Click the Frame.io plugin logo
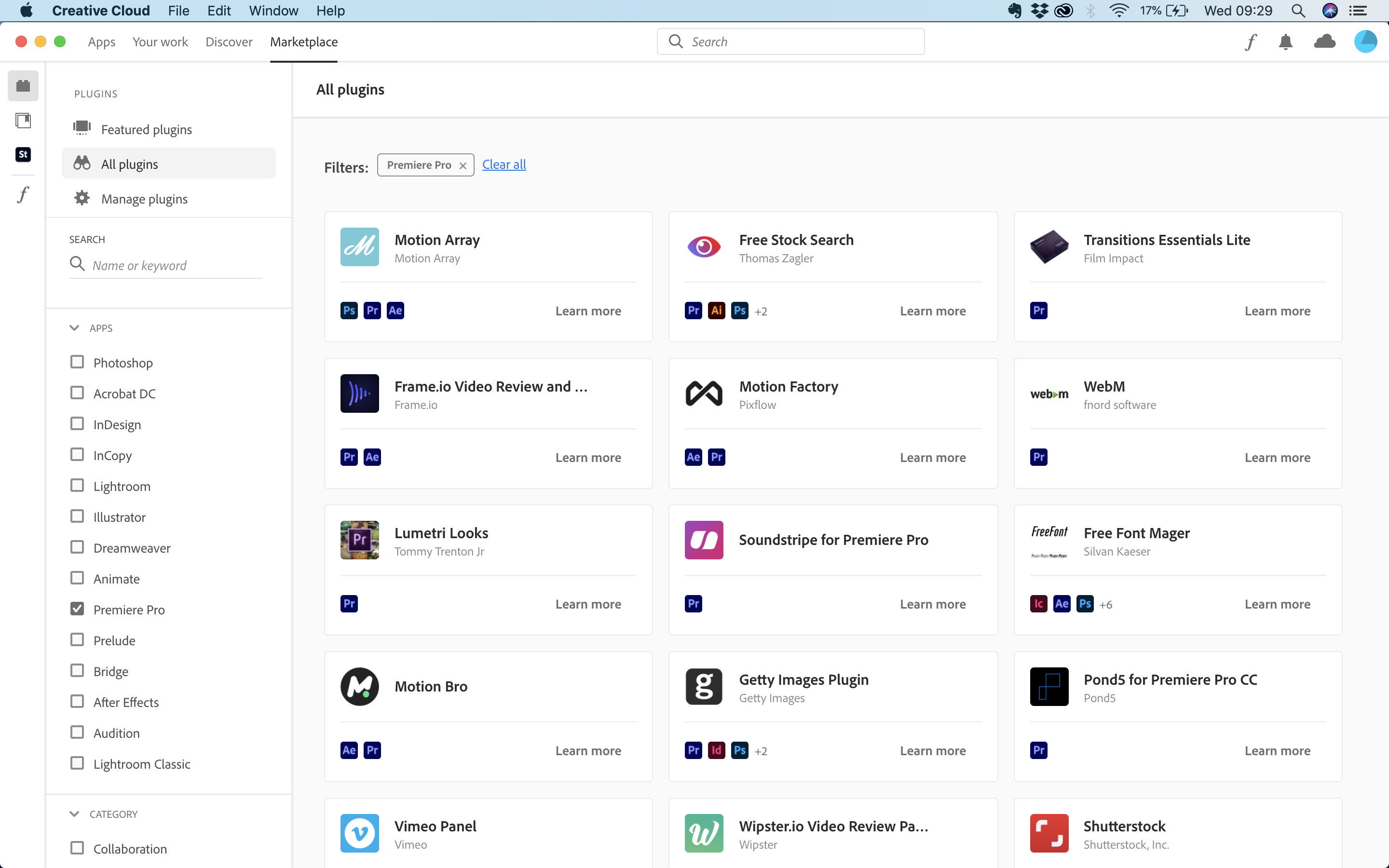The image size is (1389, 868). tap(359, 394)
